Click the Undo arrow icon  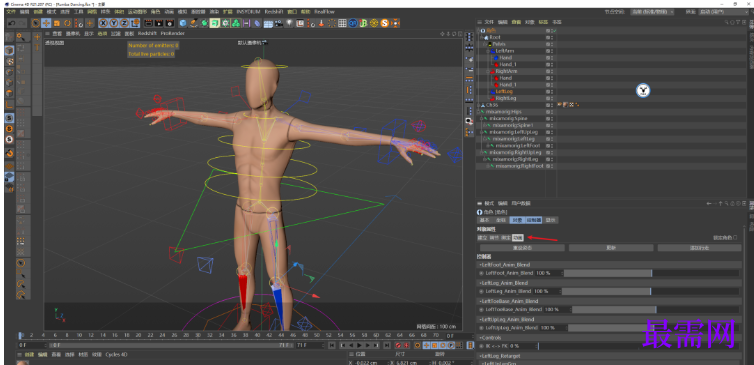[x=11, y=23]
